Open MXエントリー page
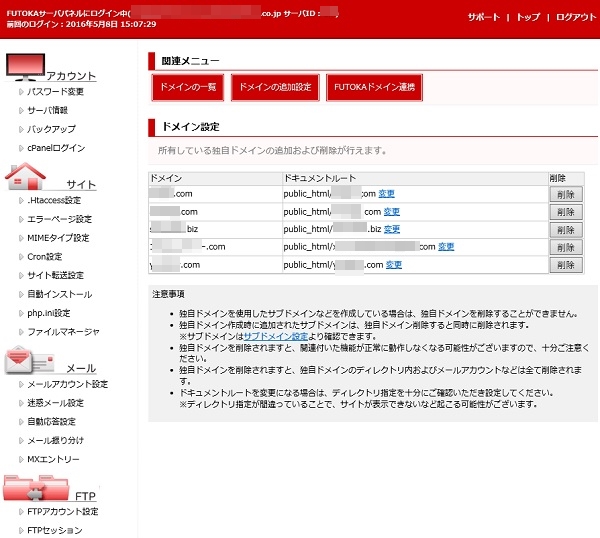This screenshot has height=538, width=600. click(53, 459)
